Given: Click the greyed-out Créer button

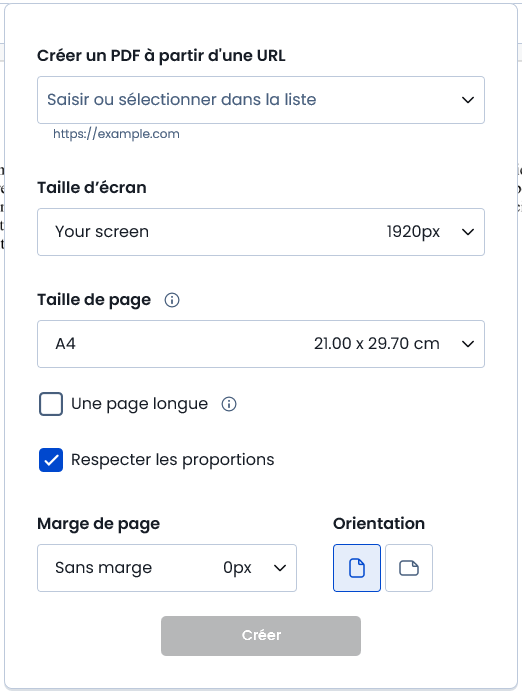Looking at the screenshot, I should (x=261, y=636).
